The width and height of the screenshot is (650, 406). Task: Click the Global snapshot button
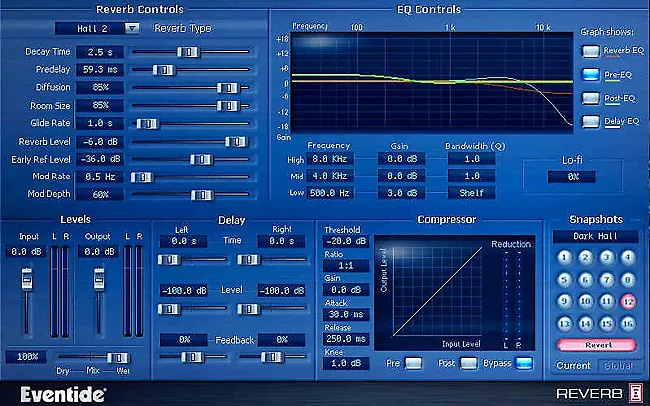618,366
